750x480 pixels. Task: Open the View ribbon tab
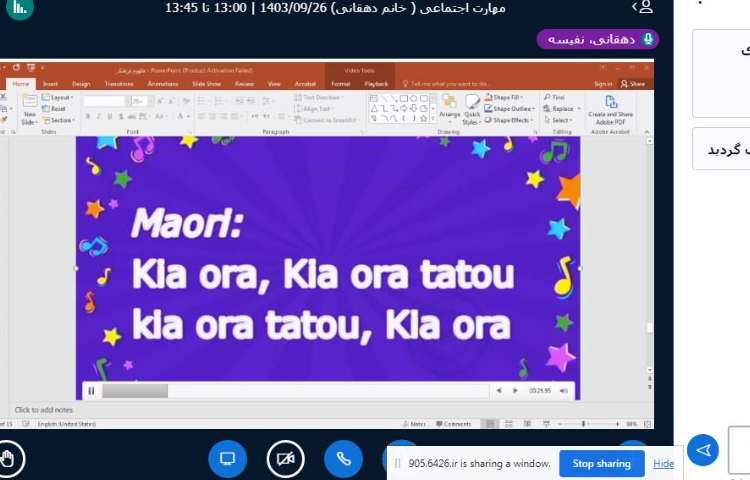(x=274, y=84)
